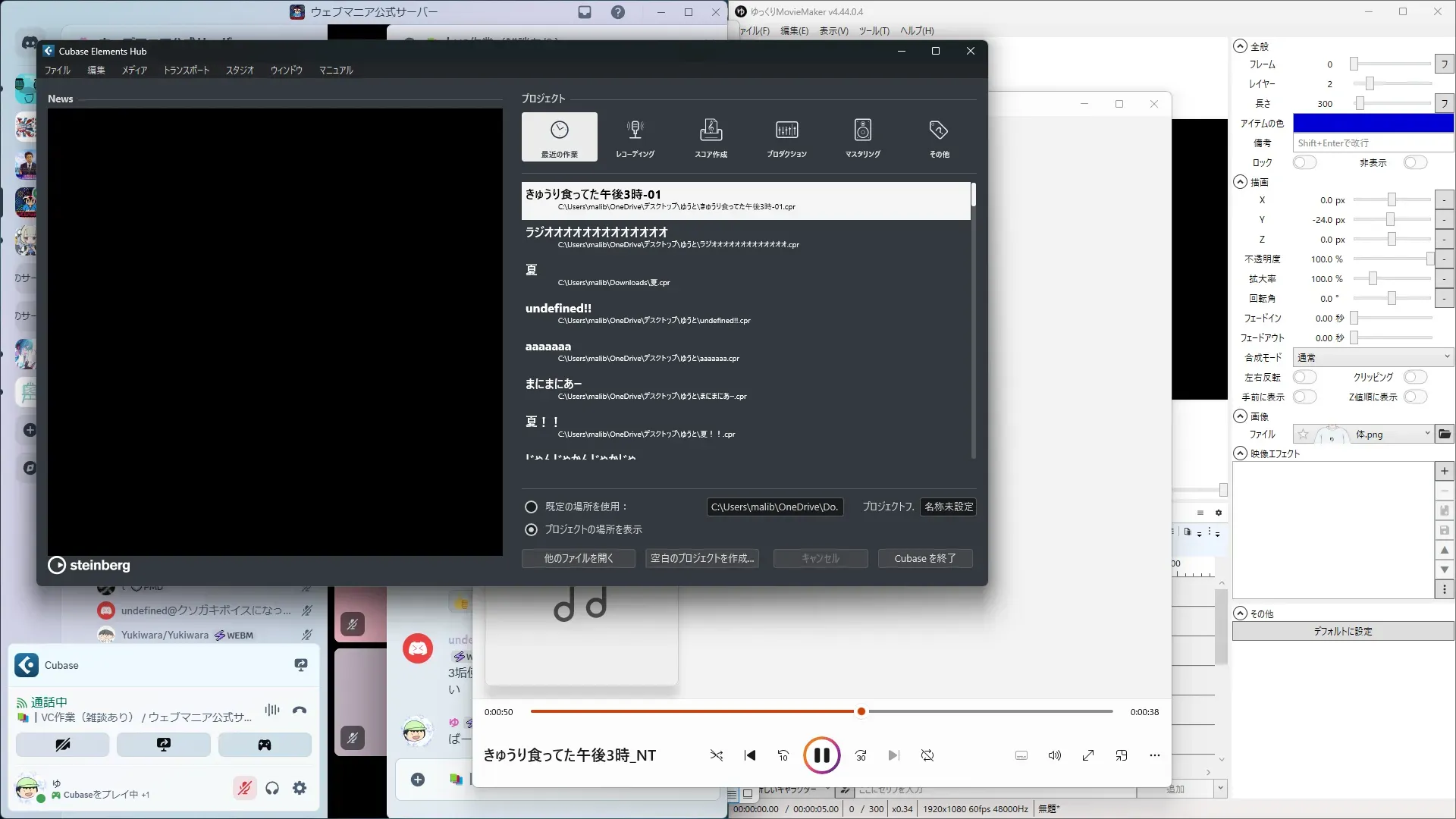Open the Transport menu in Cubase
The height and width of the screenshot is (819, 1456).
(x=187, y=70)
